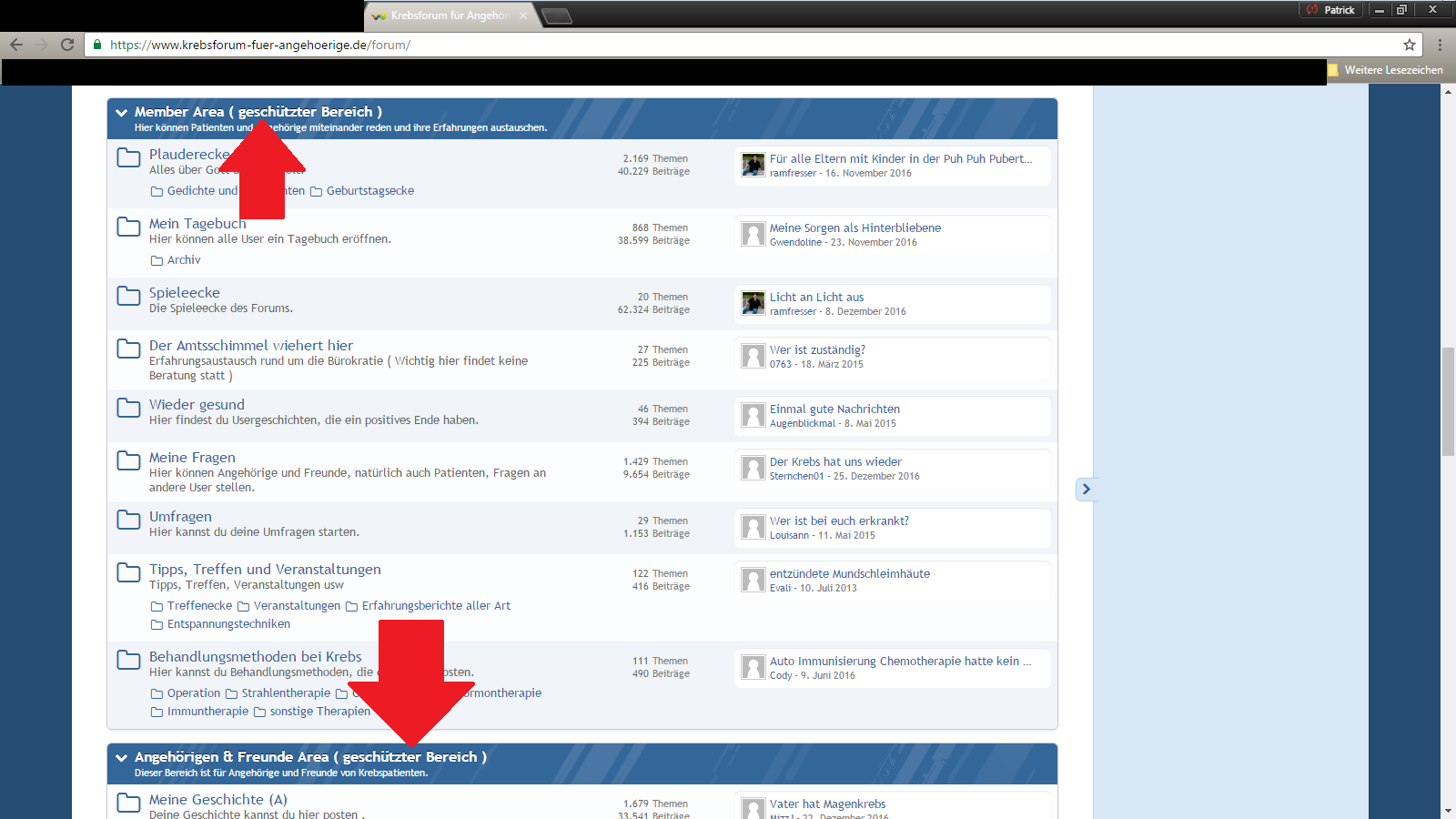The image size is (1456, 819).
Task: Click the page vertical scrollbar thumb
Action: [x=1448, y=400]
